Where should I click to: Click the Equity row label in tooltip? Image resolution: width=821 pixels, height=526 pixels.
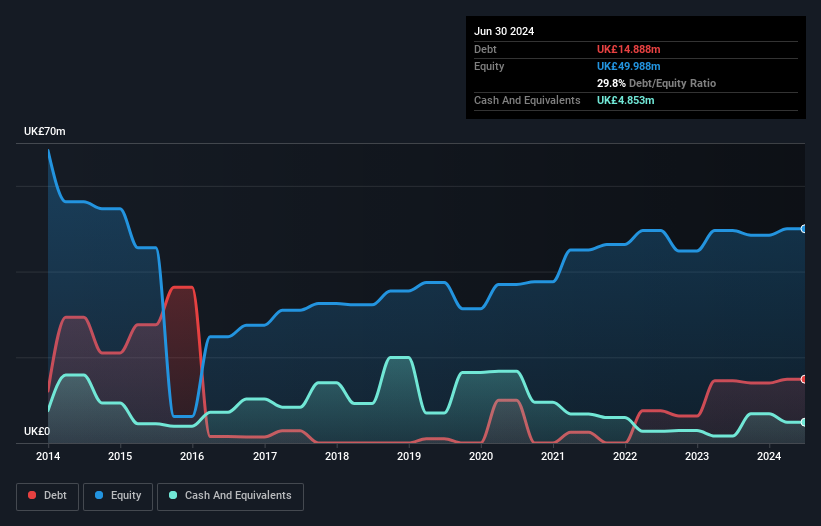[x=489, y=66]
